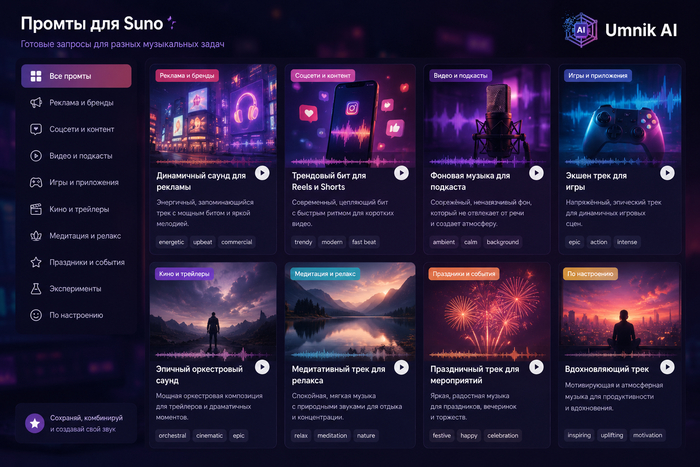Play Вдохновляющий трек
Image resolution: width=700 pixels, height=467 pixels.
tap(667, 367)
